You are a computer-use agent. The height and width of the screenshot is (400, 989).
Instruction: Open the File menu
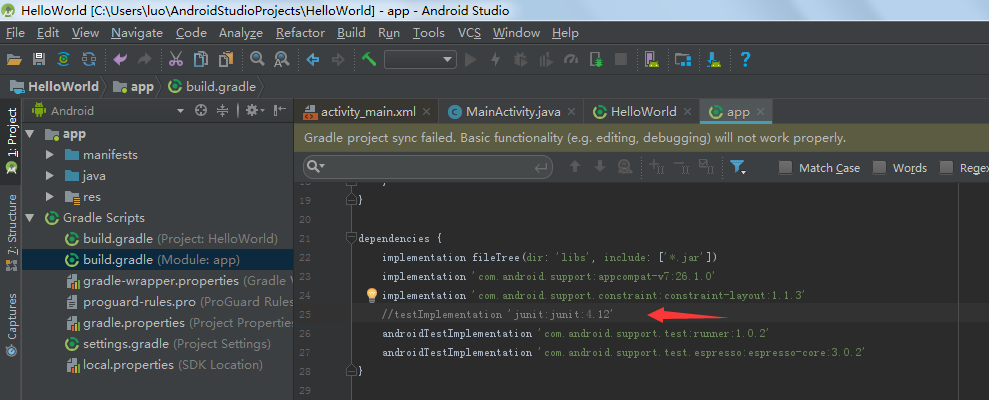click(x=15, y=33)
